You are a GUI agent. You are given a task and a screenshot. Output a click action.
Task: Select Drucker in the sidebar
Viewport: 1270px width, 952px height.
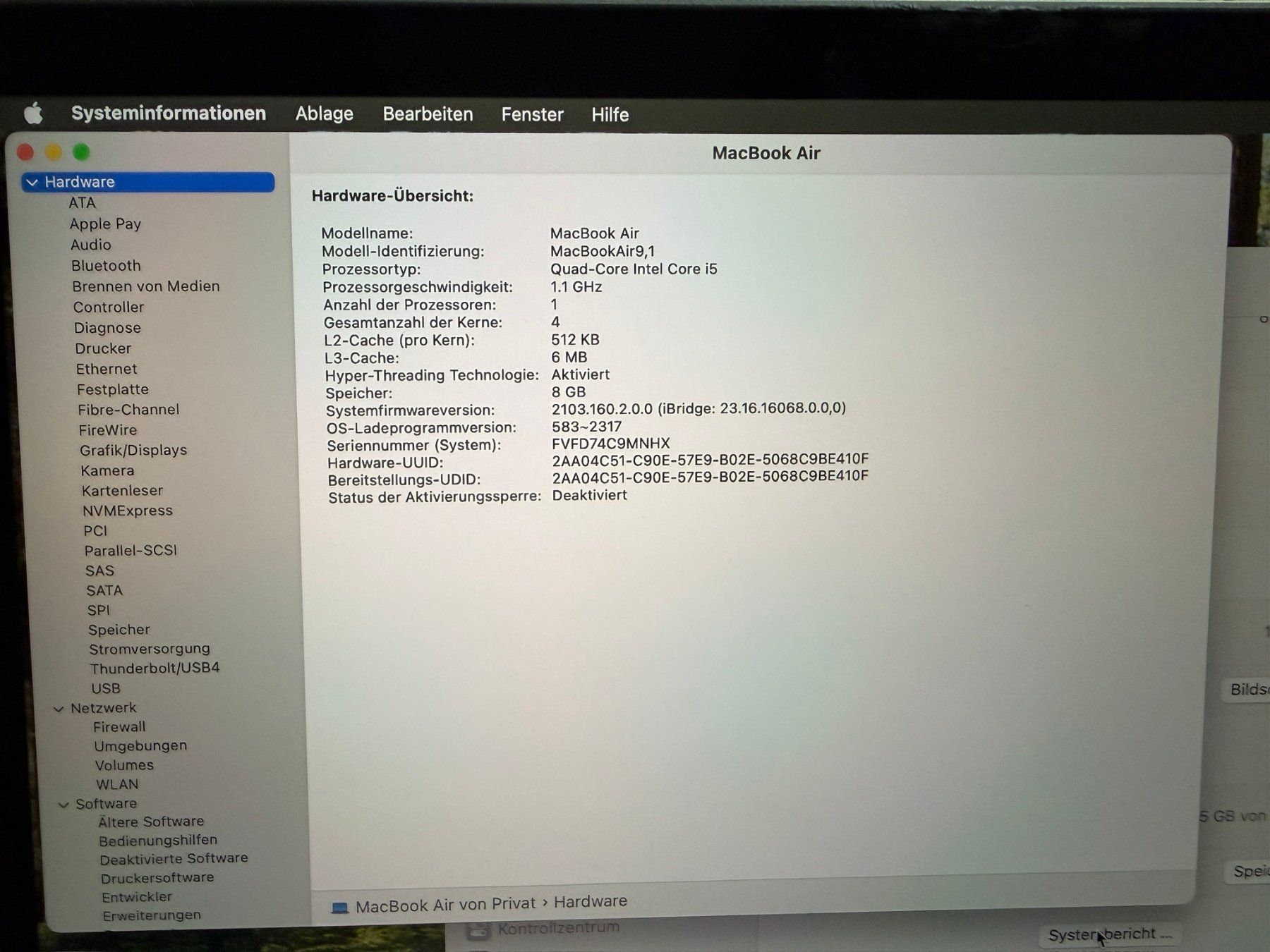click(103, 348)
